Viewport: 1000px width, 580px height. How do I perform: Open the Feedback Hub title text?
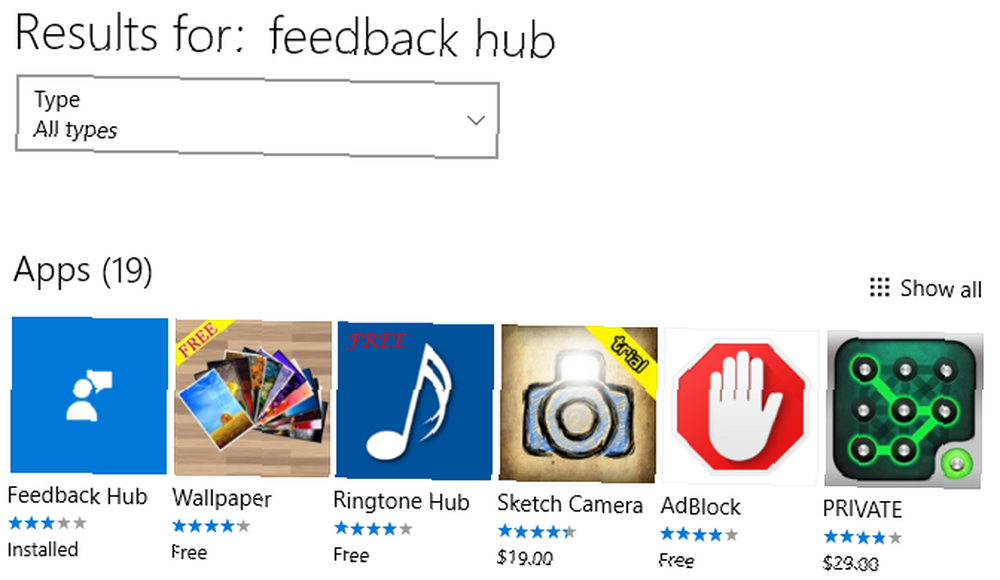click(x=77, y=496)
